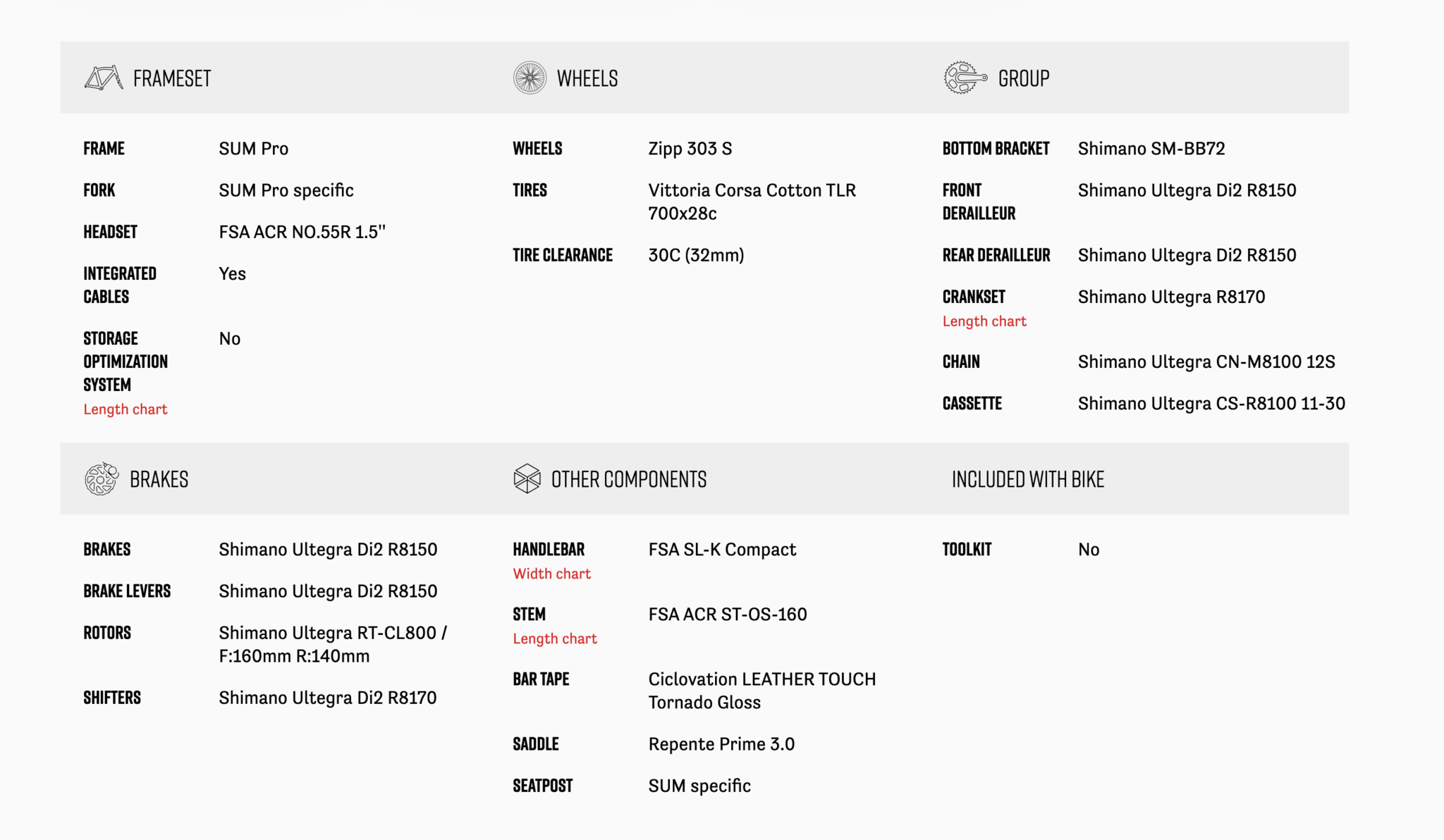Click the spoked wheel icon beside Wheels
1444x840 pixels.
coord(530,78)
